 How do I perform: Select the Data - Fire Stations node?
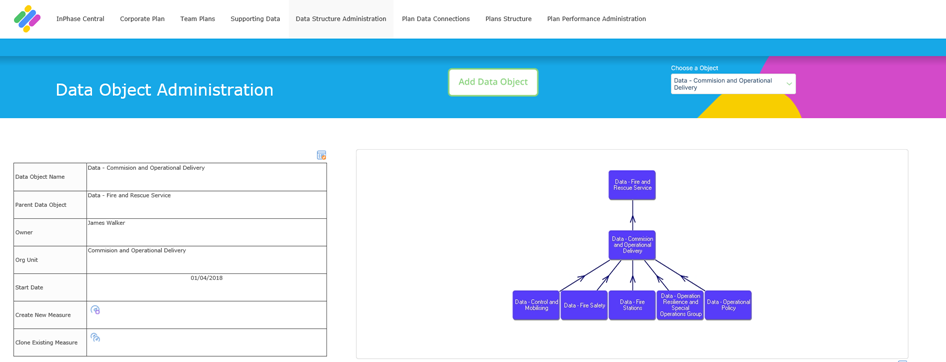632,305
